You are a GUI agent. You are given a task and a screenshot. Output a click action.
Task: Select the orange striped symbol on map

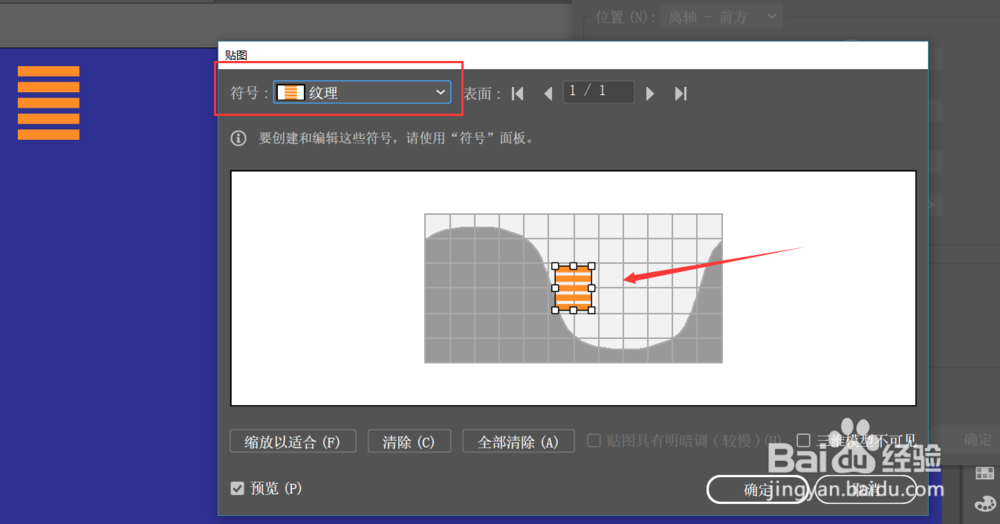tap(573, 288)
